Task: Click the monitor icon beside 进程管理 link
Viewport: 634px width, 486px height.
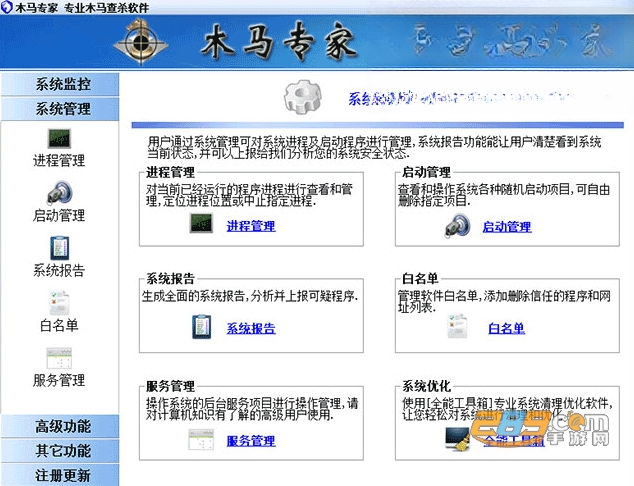Action: point(201,223)
